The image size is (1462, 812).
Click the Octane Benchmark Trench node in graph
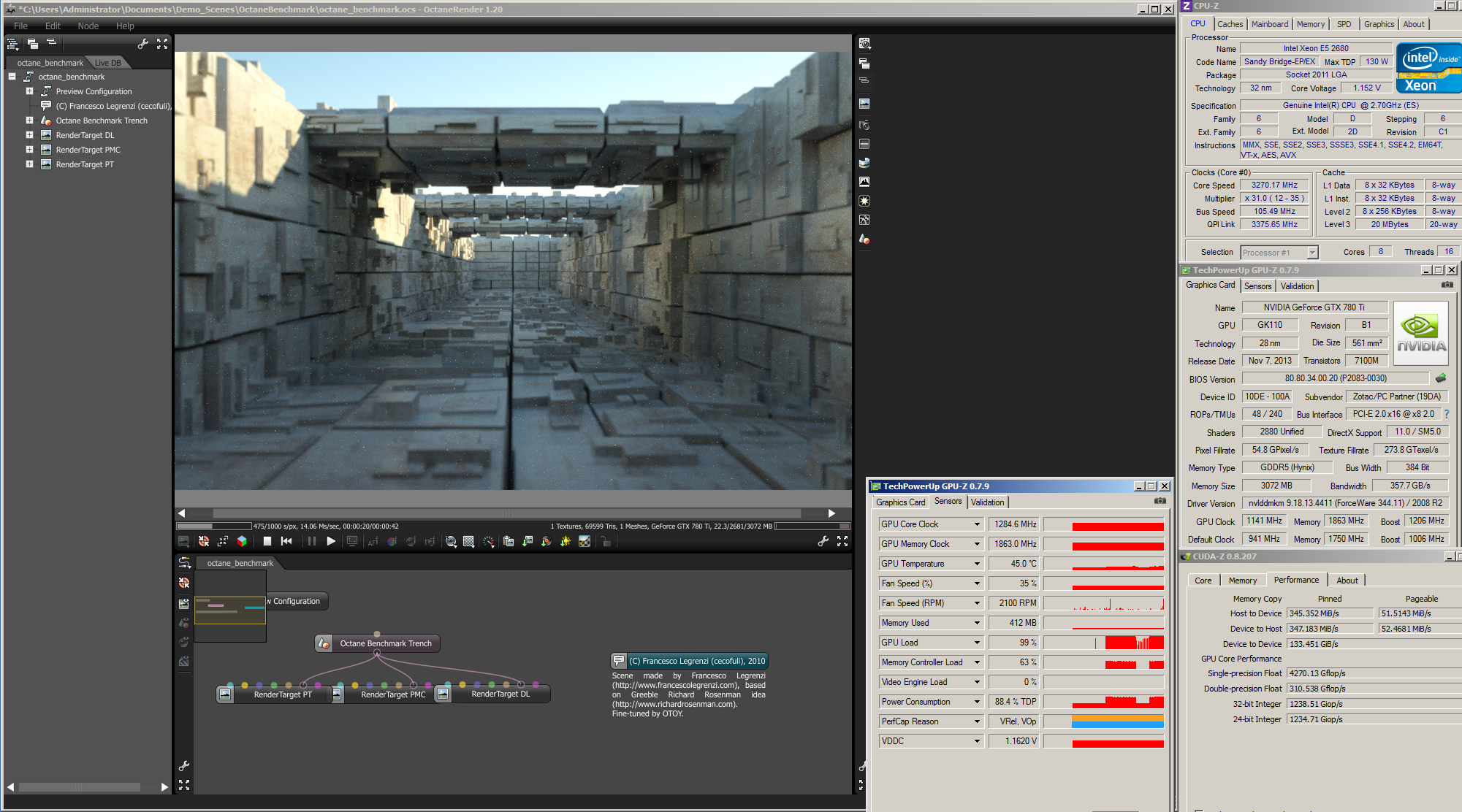[x=377, y=643]
